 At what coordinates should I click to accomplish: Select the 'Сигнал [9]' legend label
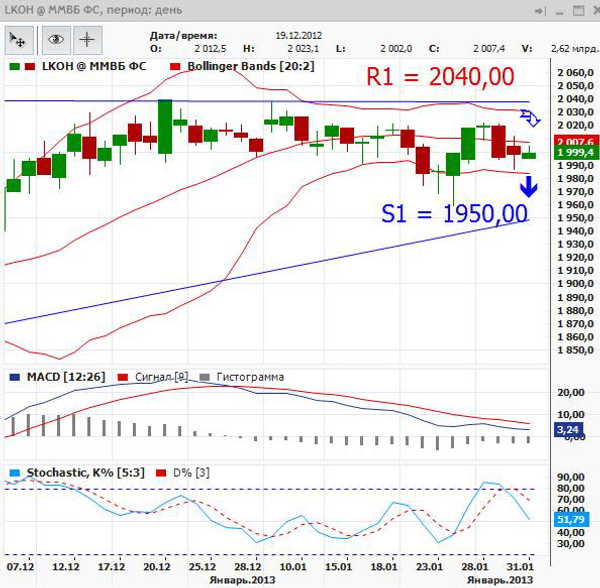coord(161,377)
